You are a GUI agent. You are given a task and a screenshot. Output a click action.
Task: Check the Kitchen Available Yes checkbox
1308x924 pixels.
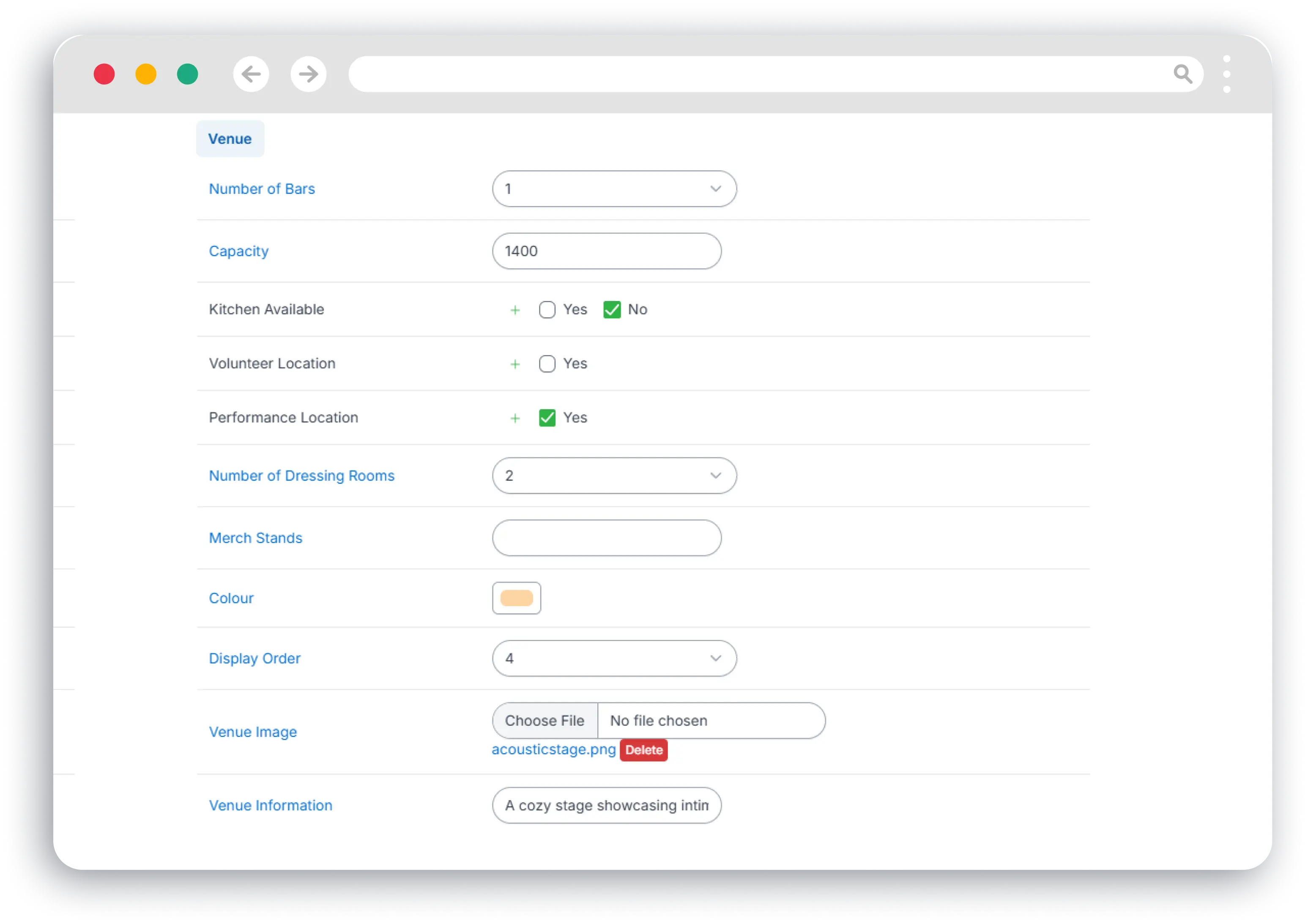tap(547, 309)
